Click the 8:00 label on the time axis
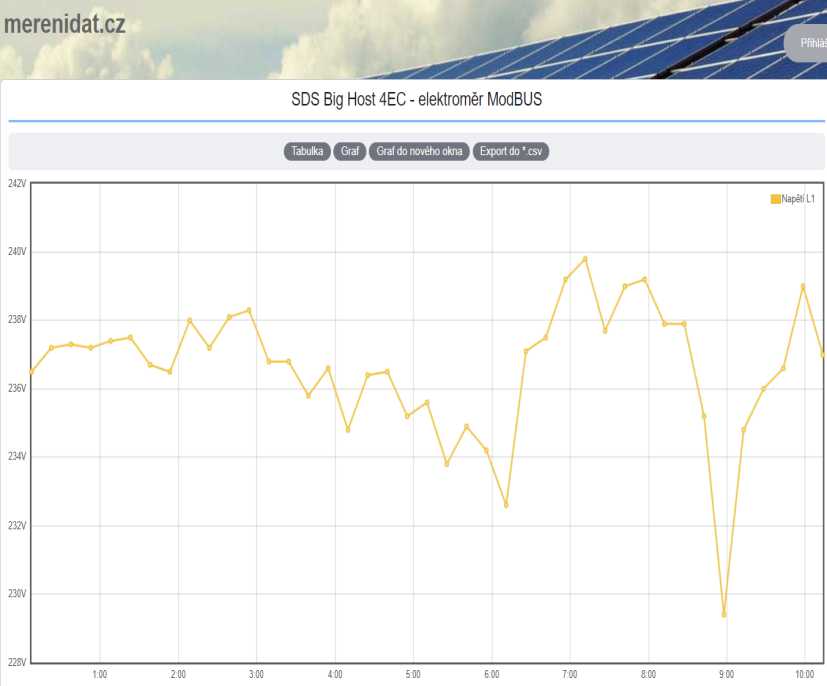This screenshot has width=827, height=686. pos(648,674)
